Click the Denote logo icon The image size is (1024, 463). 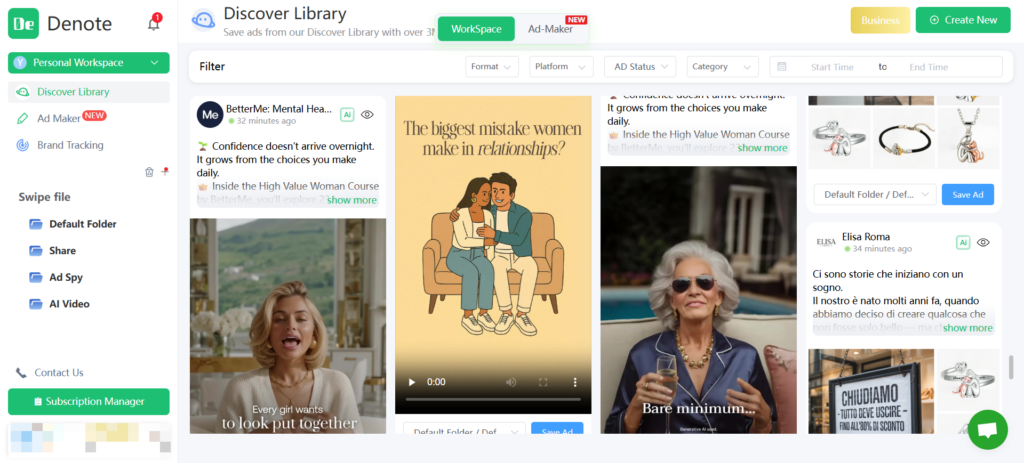[24, 24]
